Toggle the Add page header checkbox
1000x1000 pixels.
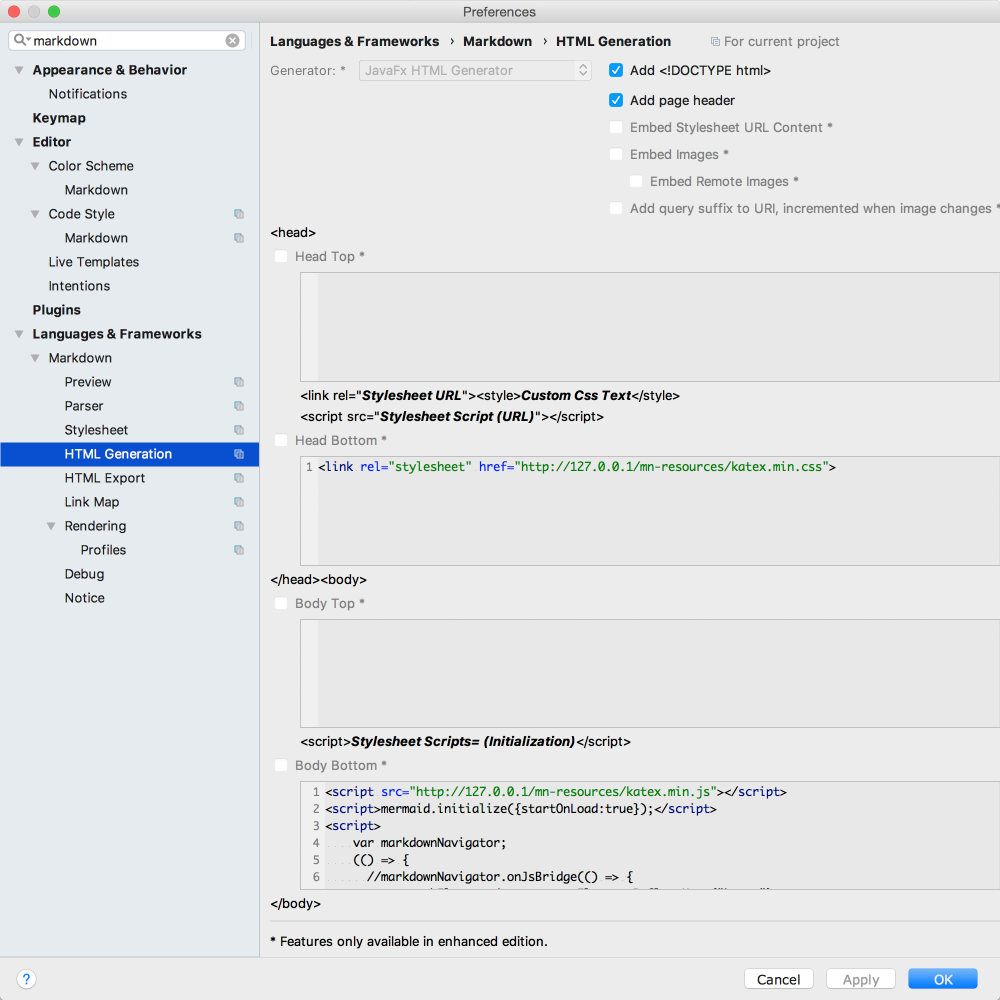[615, 100]
